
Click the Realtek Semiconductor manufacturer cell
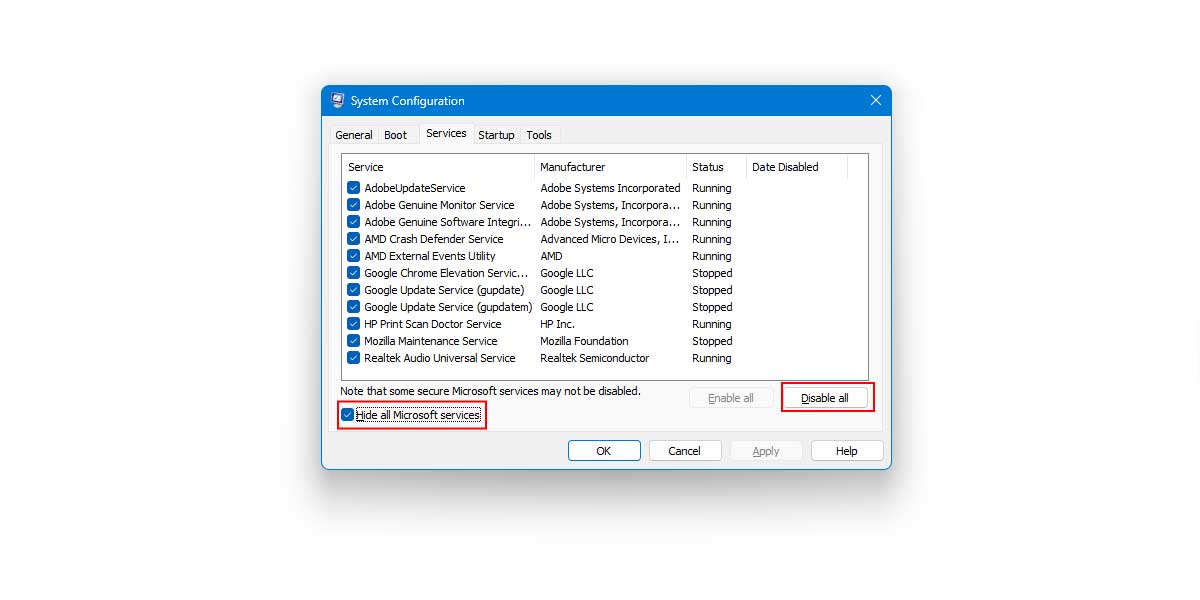(x=595, y=358)
